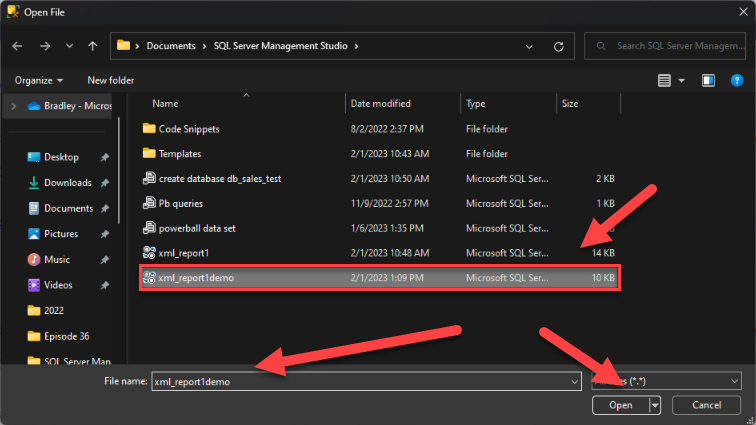Image resolution: width=756 pixels, height=425 pixels.
Task: Close the Open File dialog
Action: pyautogui.click(x=743, y=12)
